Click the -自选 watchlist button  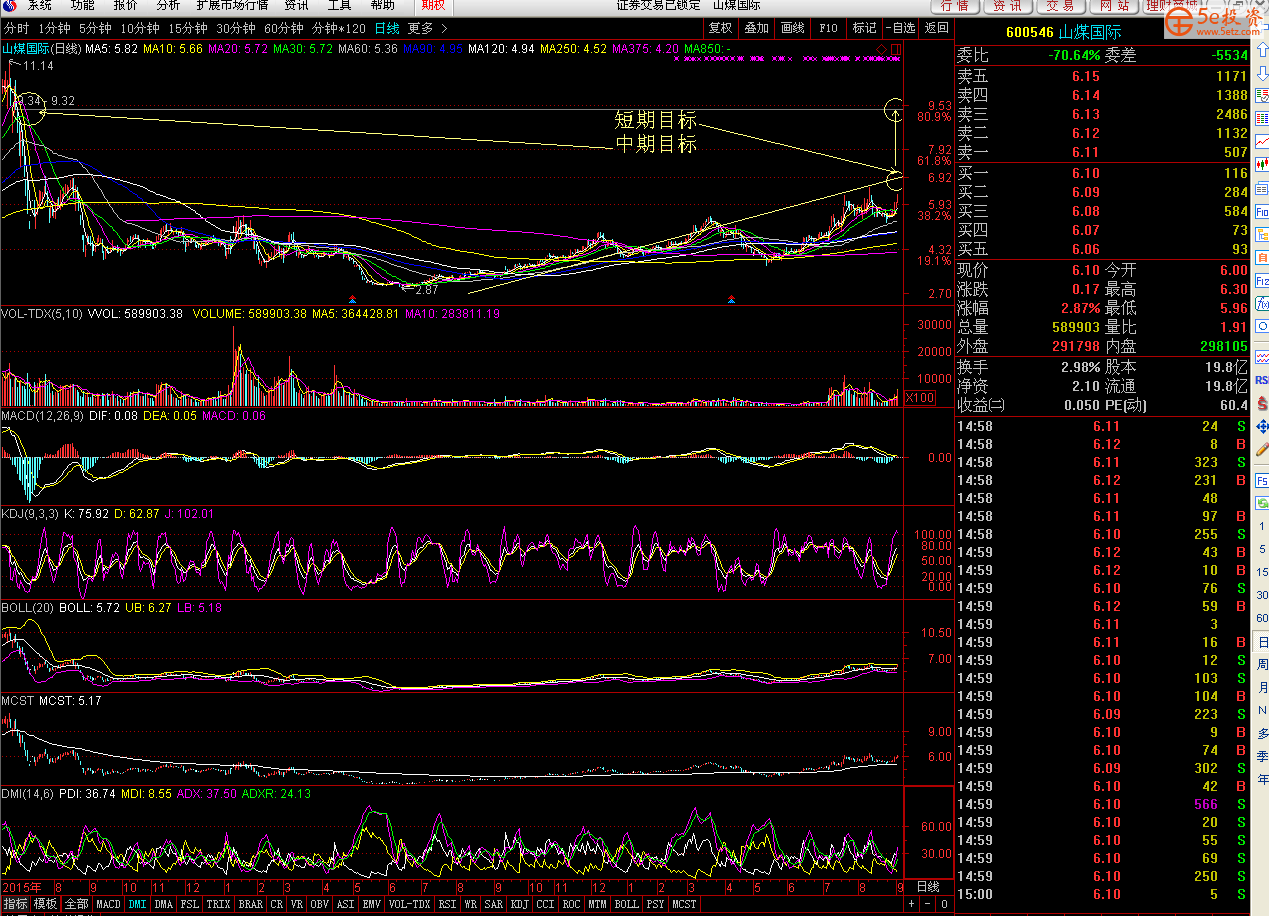point(900,28)
